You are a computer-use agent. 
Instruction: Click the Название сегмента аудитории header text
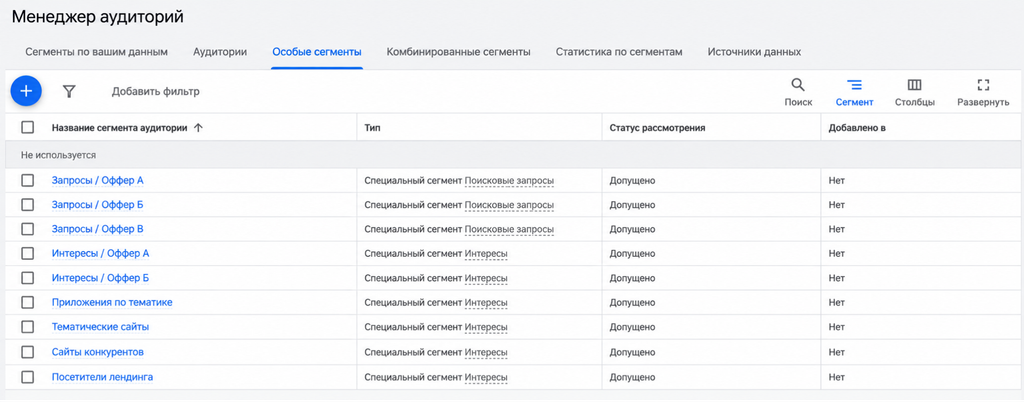pos(120,128)
